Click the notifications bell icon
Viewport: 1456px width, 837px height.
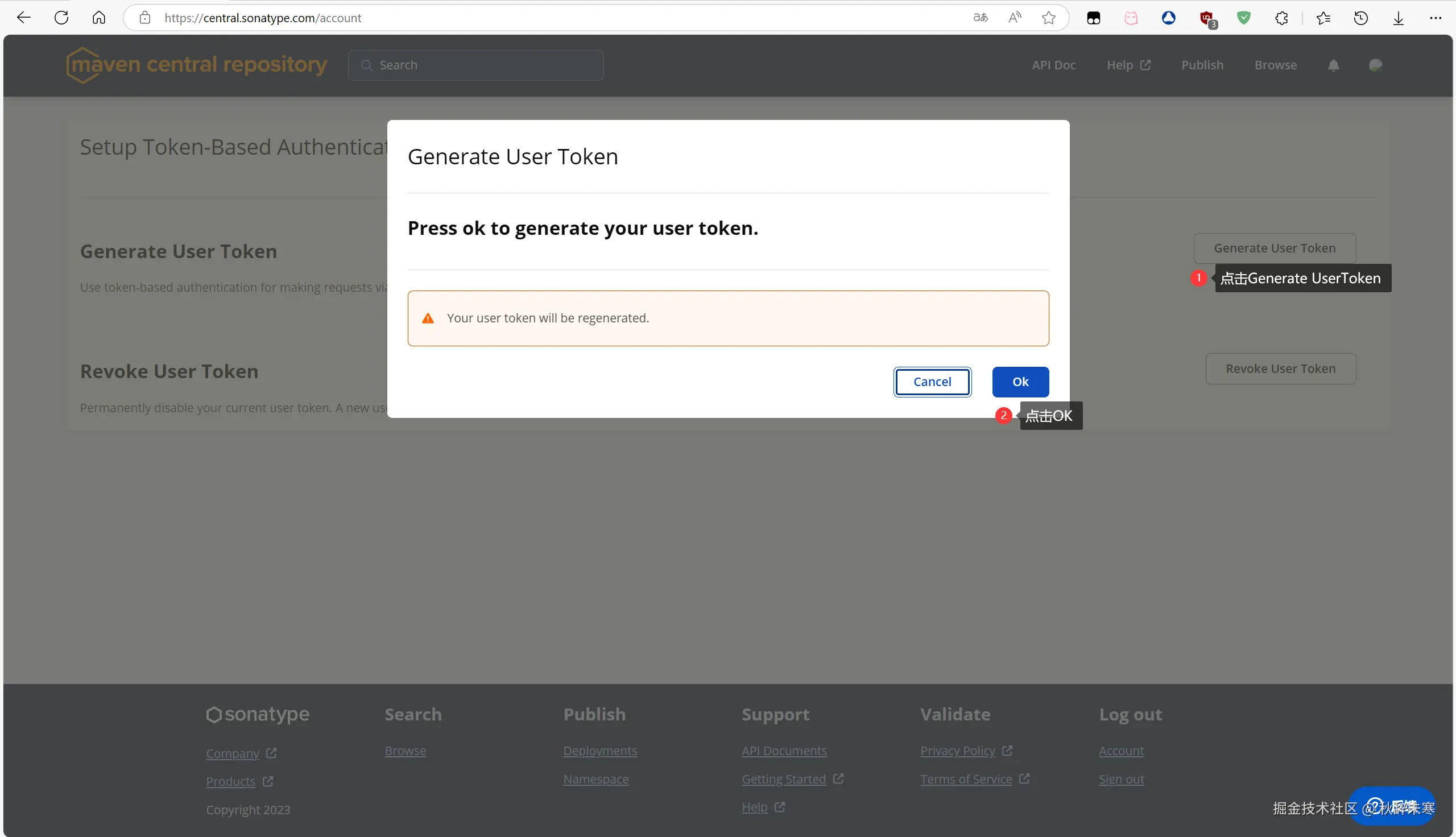click(1333, 65)
